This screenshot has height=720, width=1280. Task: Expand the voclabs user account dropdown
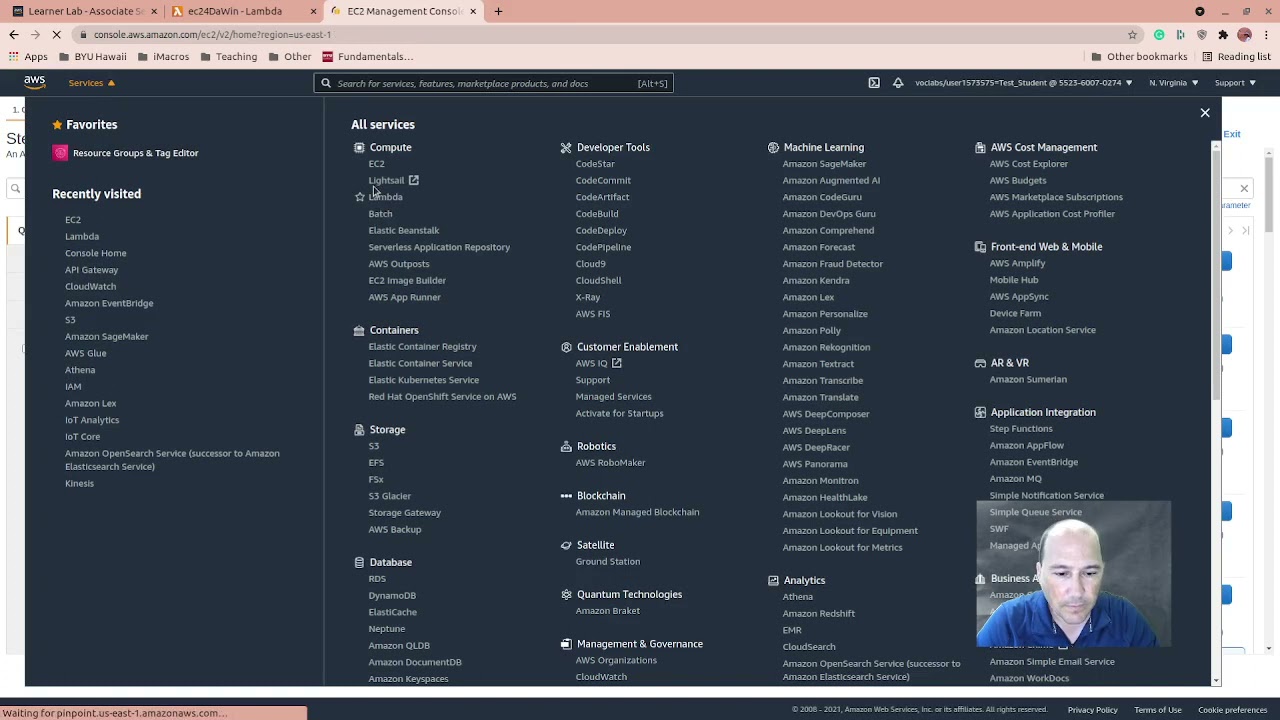[1024, 83]
